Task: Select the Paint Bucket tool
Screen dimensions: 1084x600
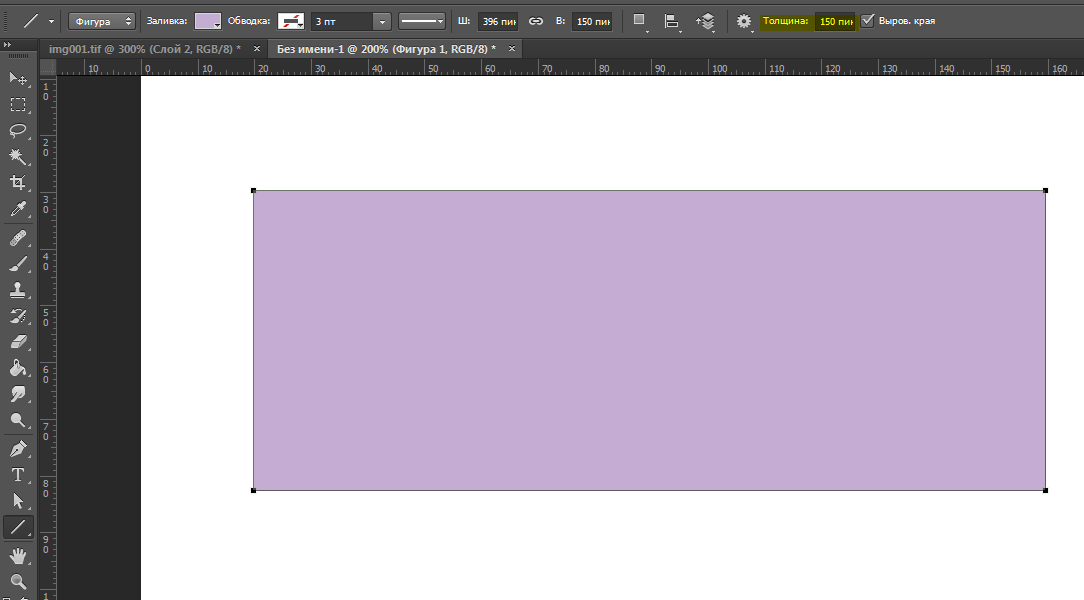Action: point(18,368)
